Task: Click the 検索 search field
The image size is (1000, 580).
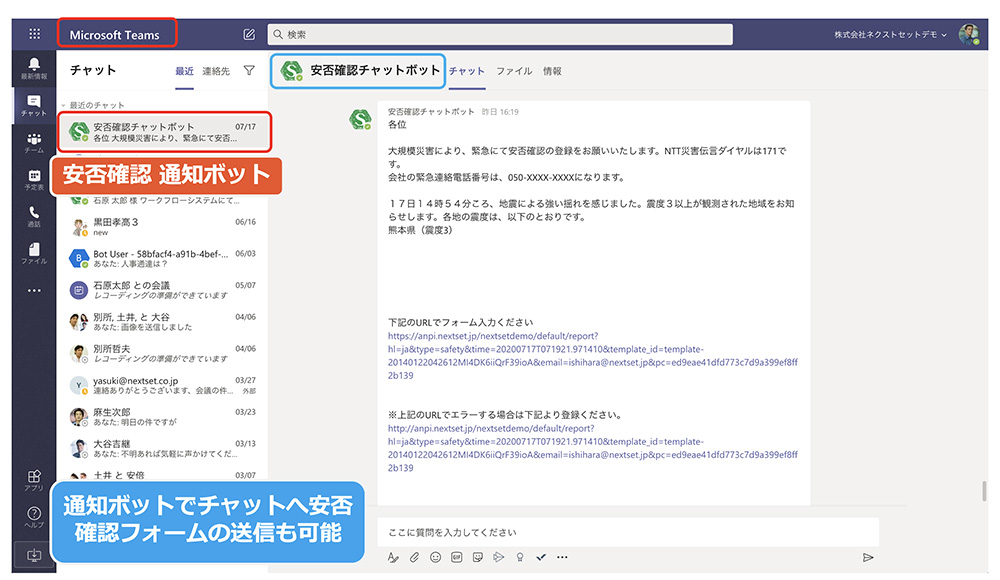Action: pyautogui.click(x=500, y=34)
